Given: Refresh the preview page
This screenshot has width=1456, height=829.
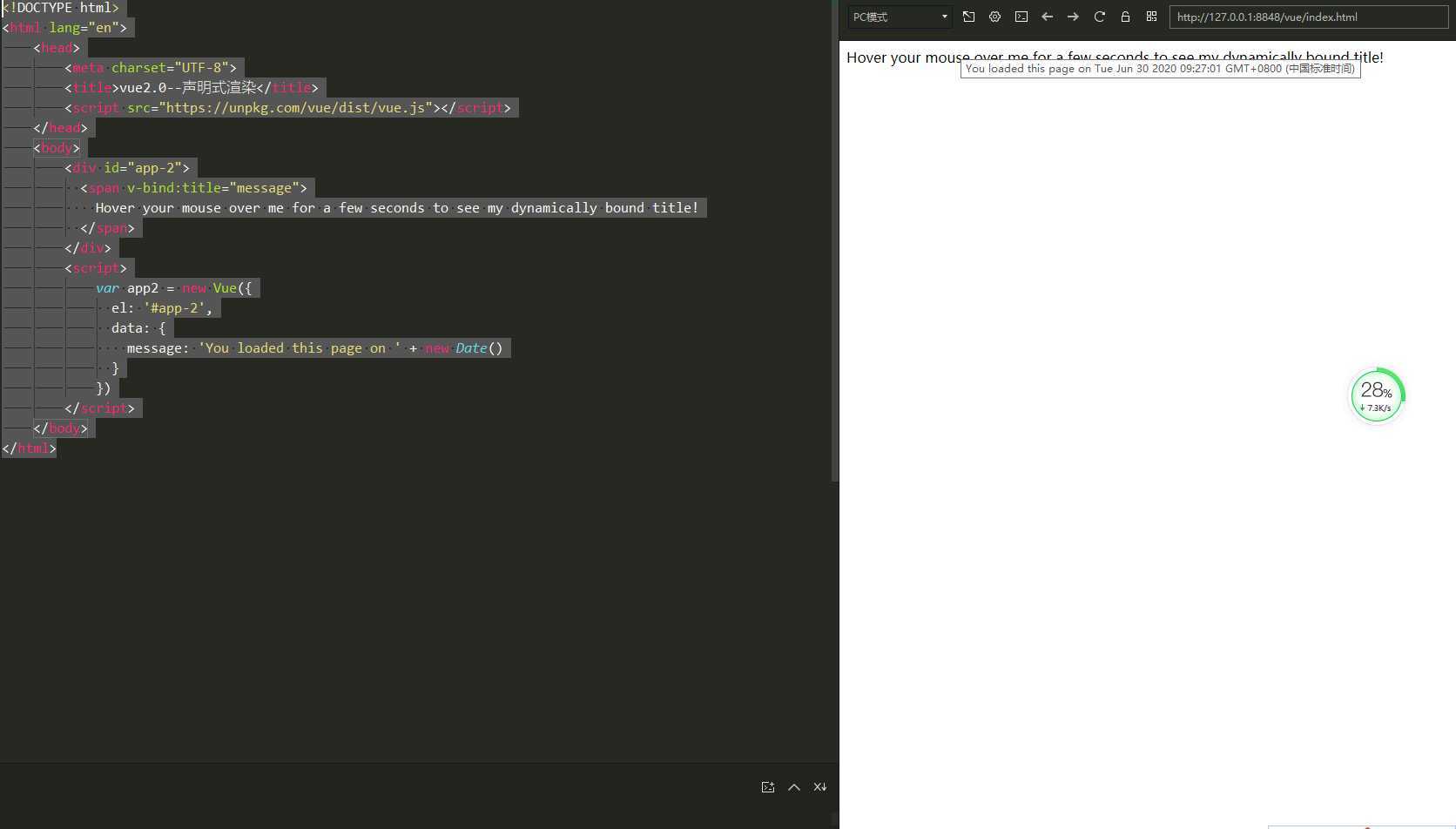Looking at the screenshot, I should pyautogui.click(x=1099, y=17).
